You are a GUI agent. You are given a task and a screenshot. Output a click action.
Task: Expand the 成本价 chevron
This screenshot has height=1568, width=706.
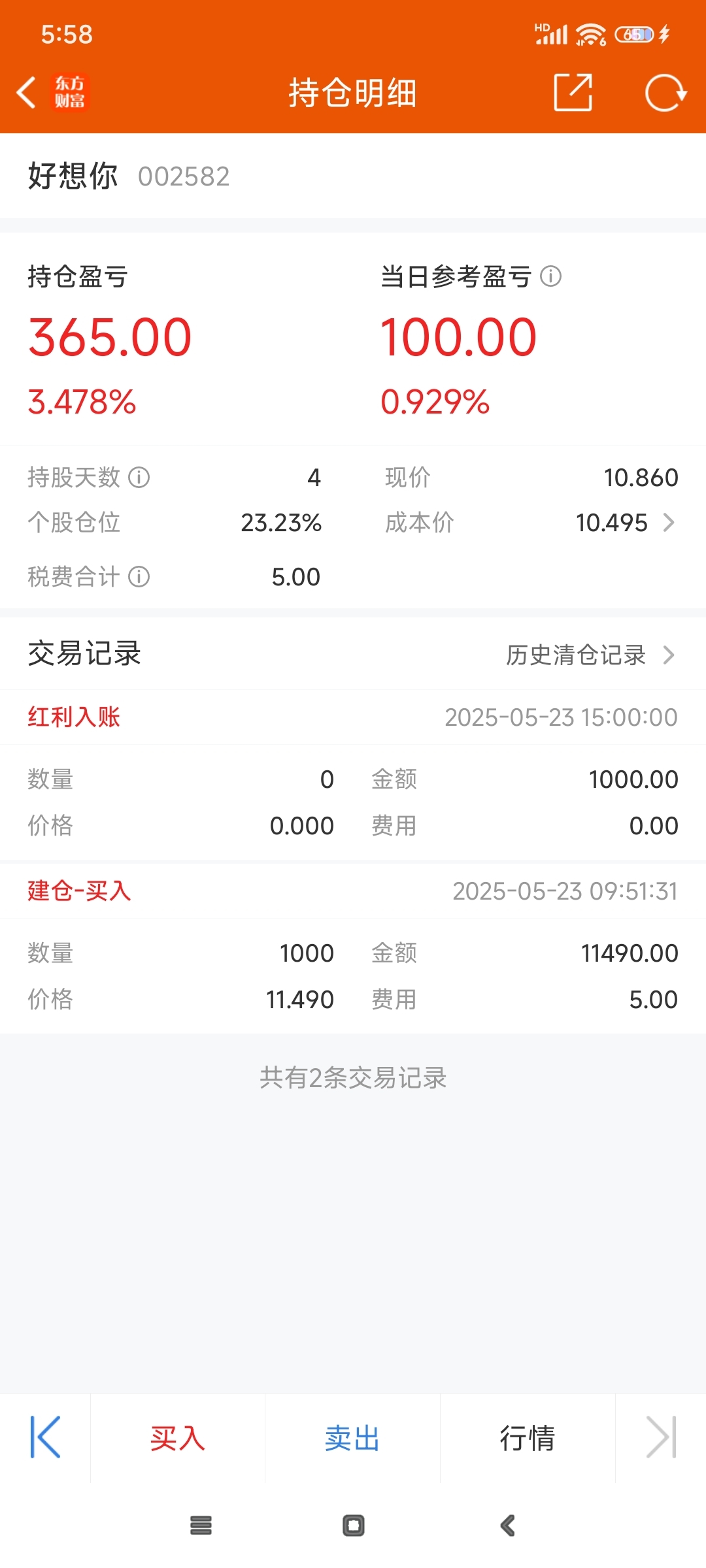(x=668, y=523)
